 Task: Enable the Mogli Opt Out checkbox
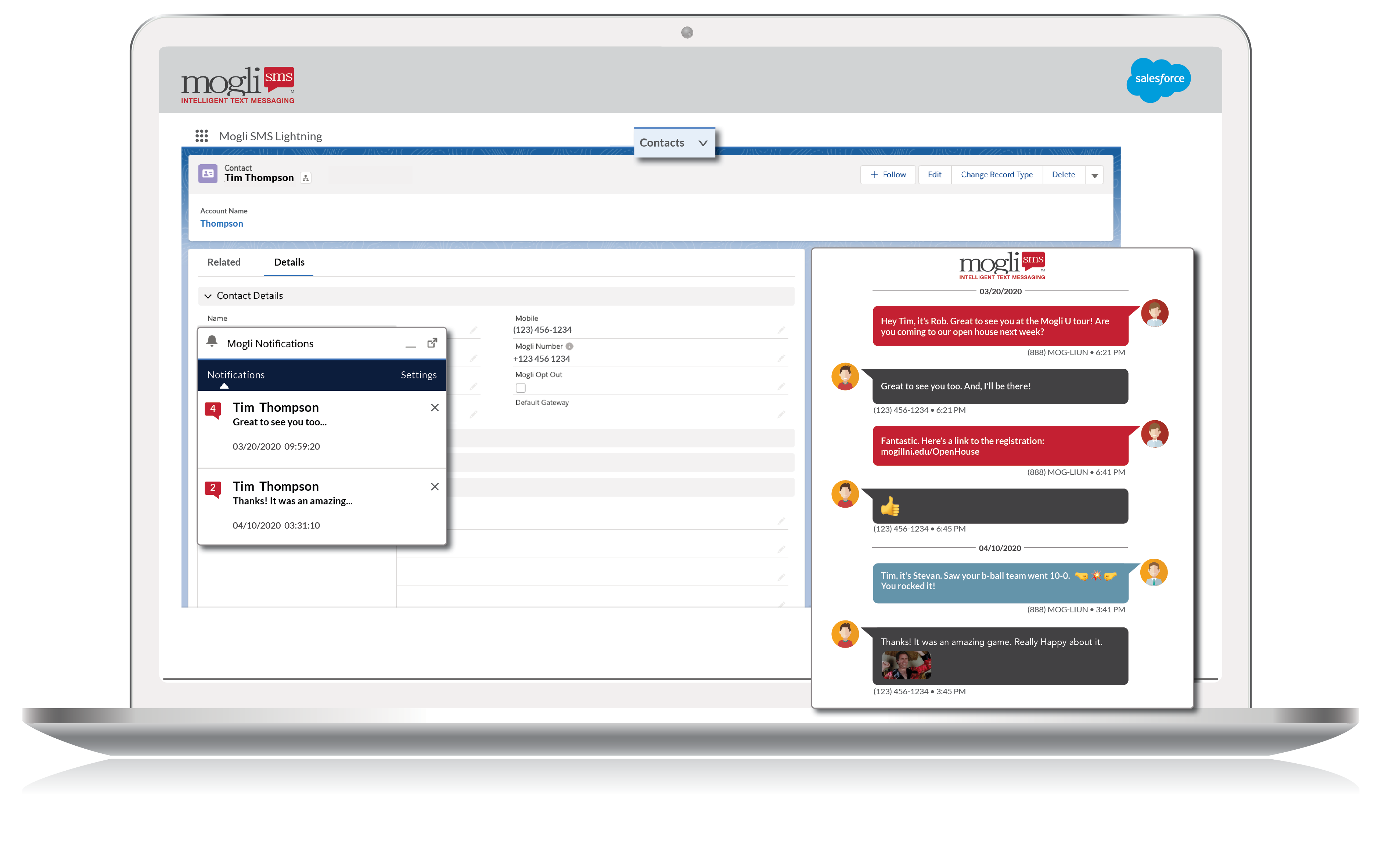(x=520, y=388)
